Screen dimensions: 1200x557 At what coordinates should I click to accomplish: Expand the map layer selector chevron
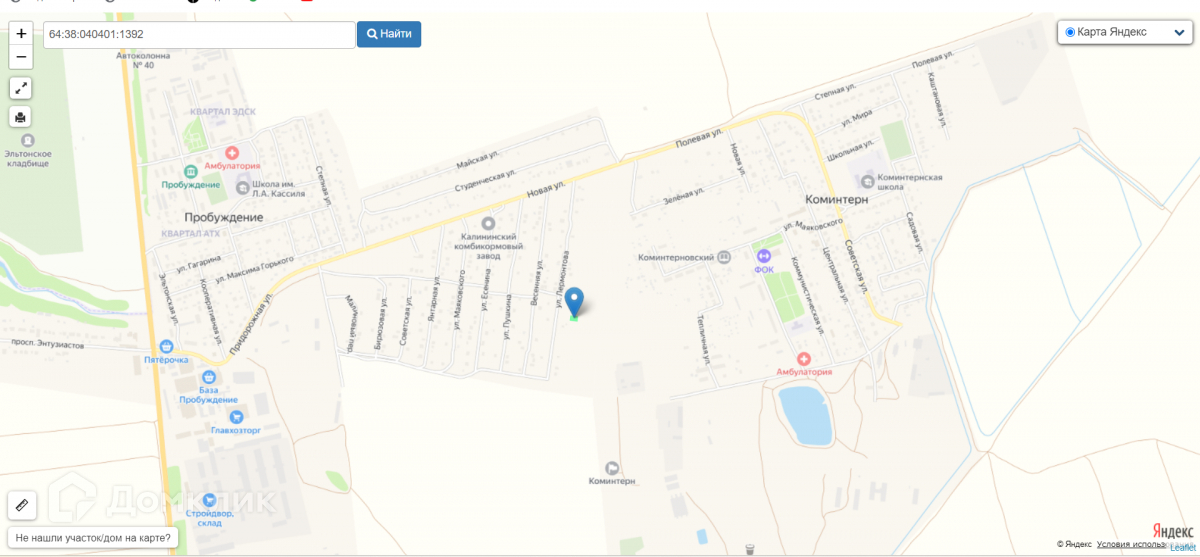1179,33
